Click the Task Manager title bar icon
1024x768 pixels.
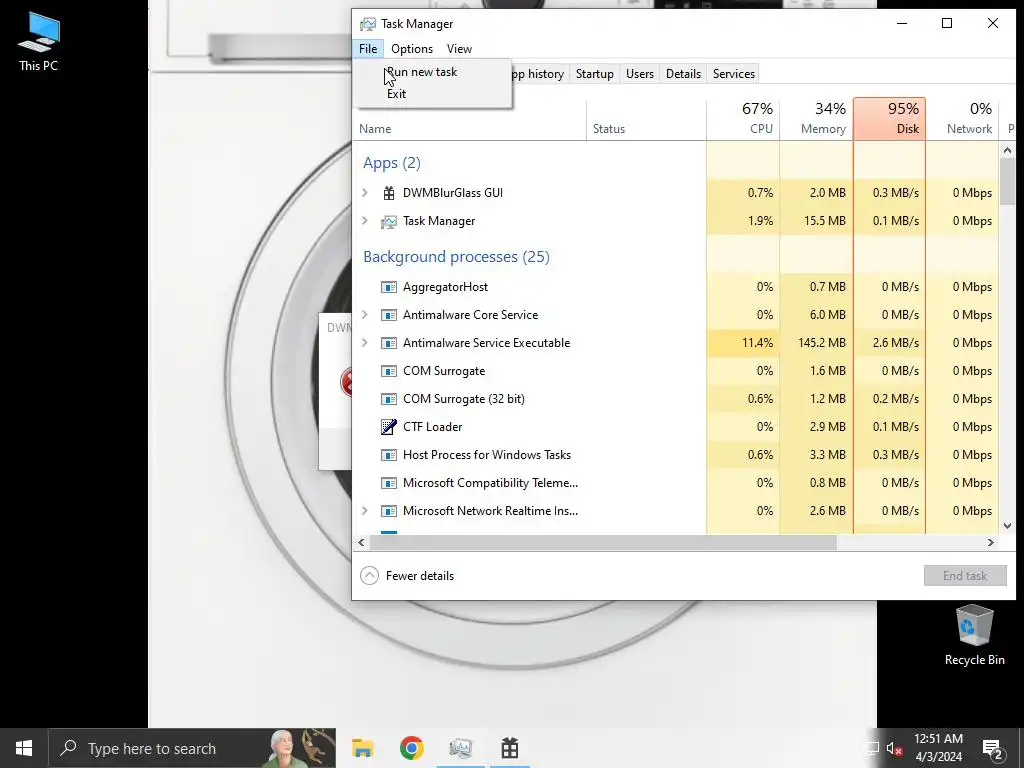[368, 24]
